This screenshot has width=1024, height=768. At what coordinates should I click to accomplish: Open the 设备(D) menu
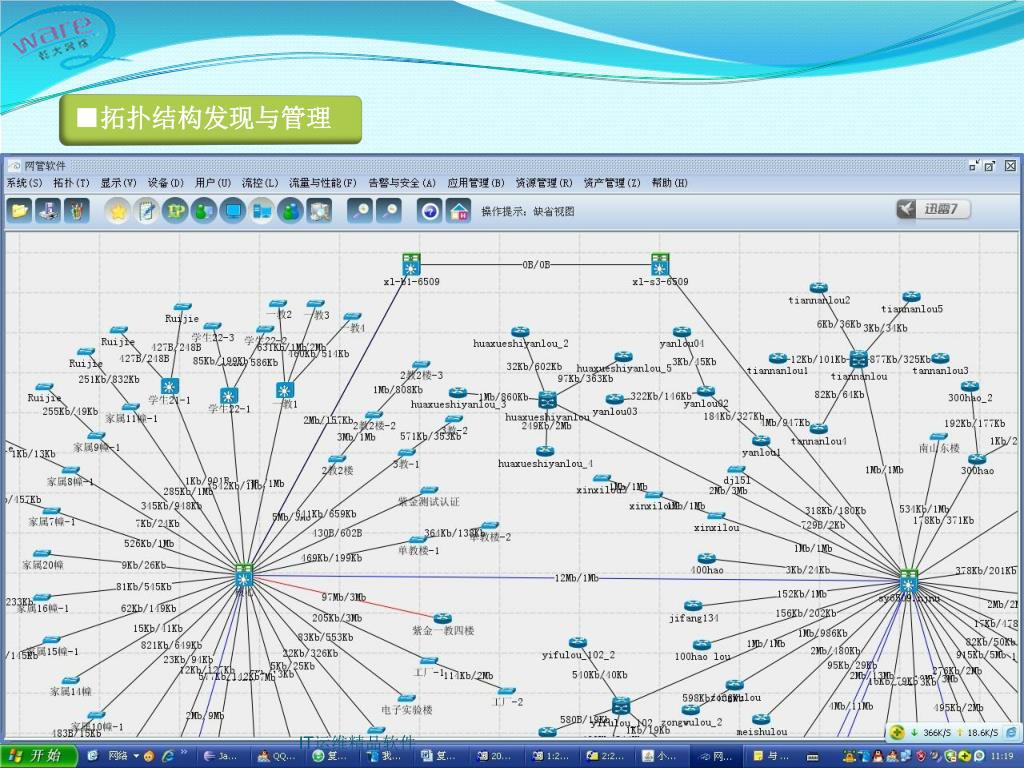coord(166,183)
